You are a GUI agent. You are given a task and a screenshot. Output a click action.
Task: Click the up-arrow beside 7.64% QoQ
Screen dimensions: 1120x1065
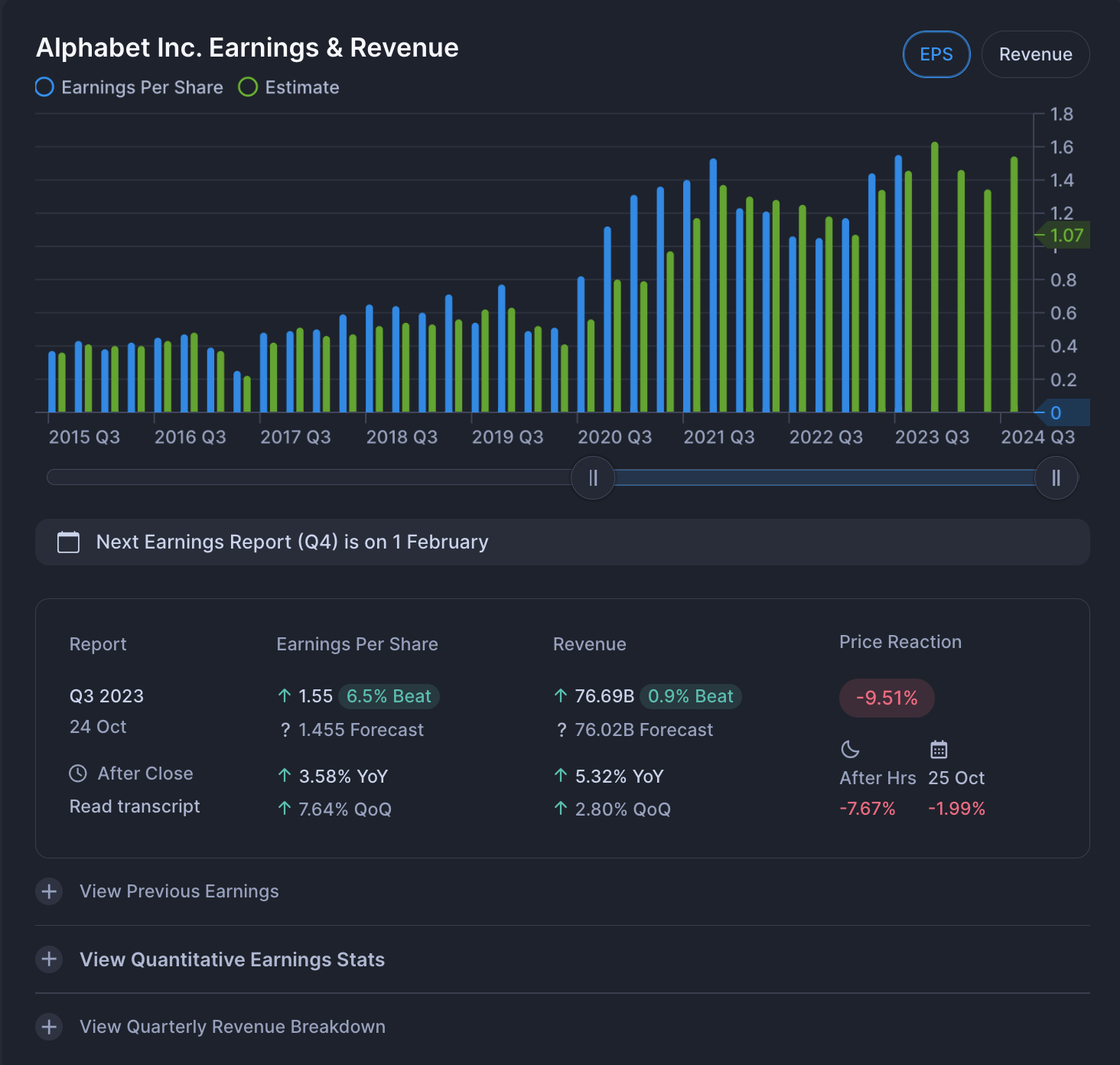click(285, 809)
